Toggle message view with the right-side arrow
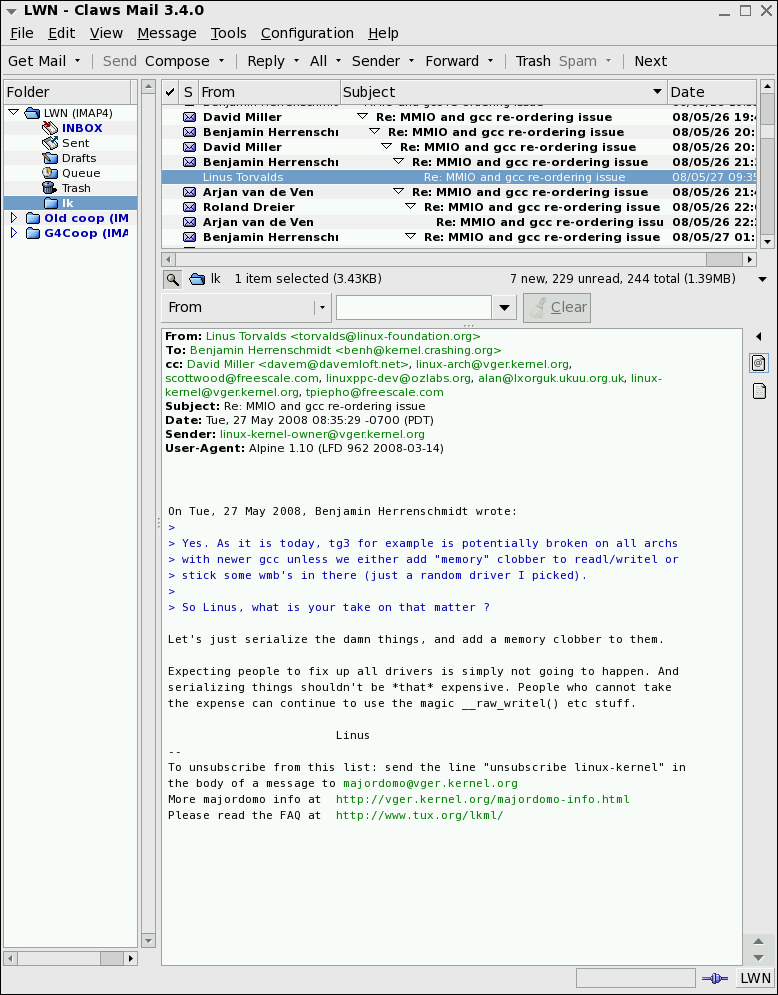This screenshot has height=995, width=778. 758,336
